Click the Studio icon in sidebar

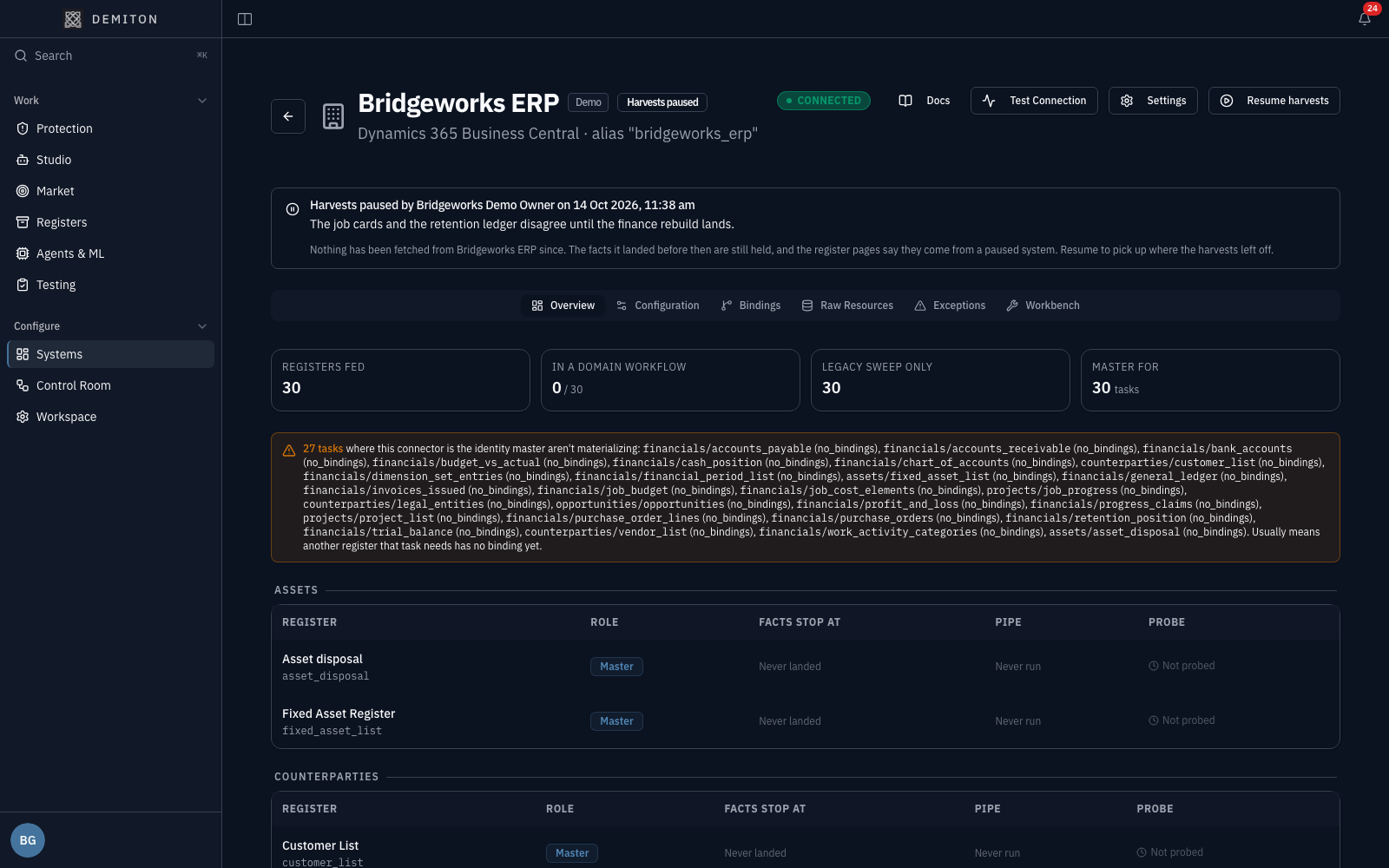[23, 160]
